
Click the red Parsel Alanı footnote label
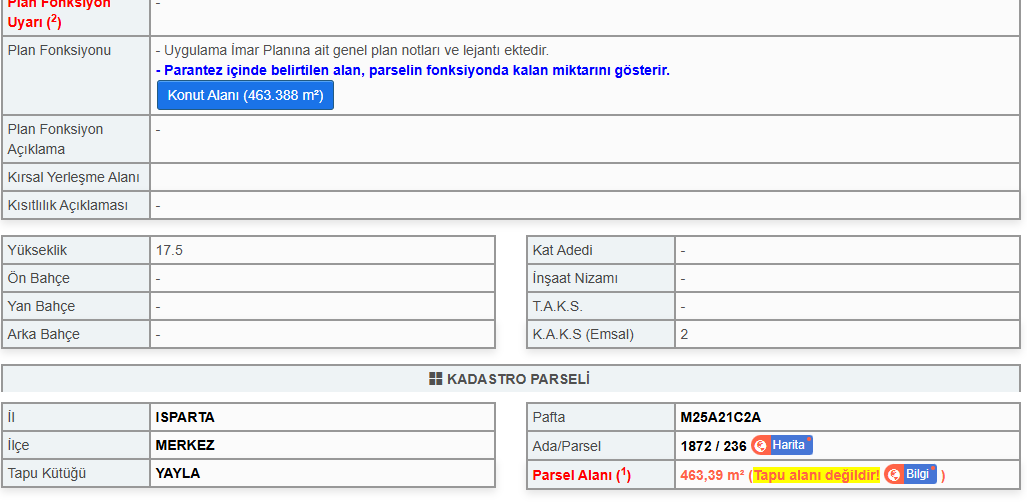pos(581,475)
